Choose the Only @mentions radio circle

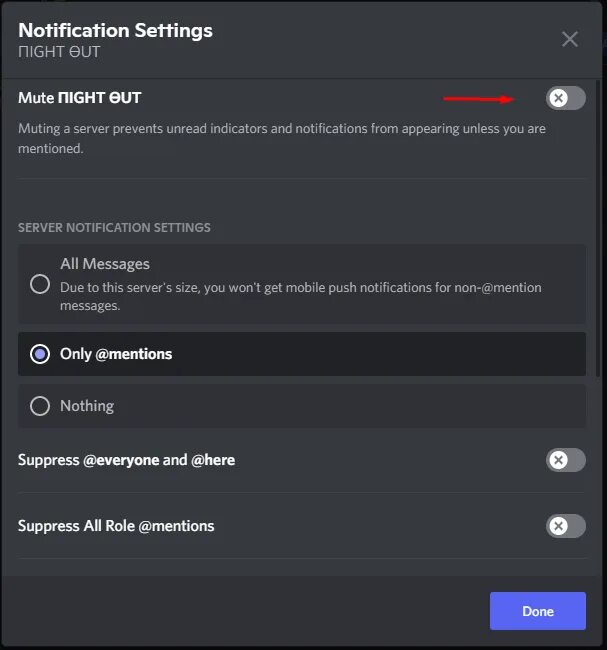point(40,354)
